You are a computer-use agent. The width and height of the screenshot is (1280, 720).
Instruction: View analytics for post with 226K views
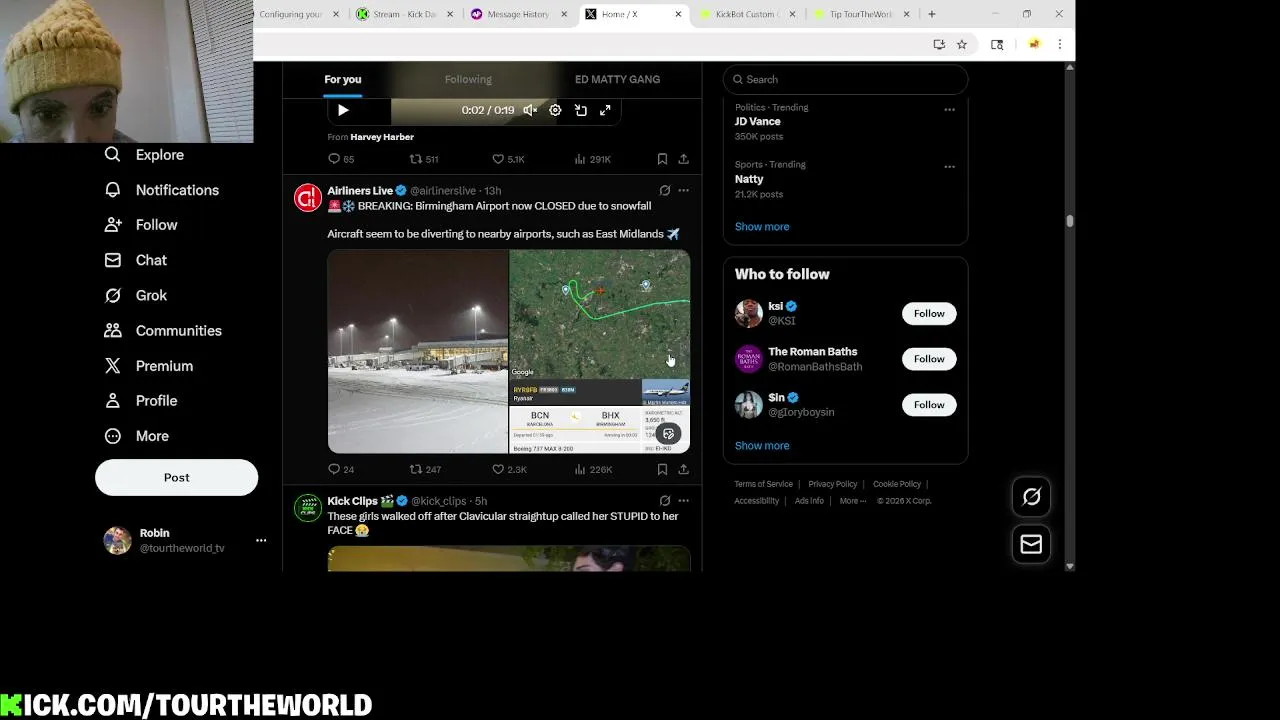click(593, 469)
